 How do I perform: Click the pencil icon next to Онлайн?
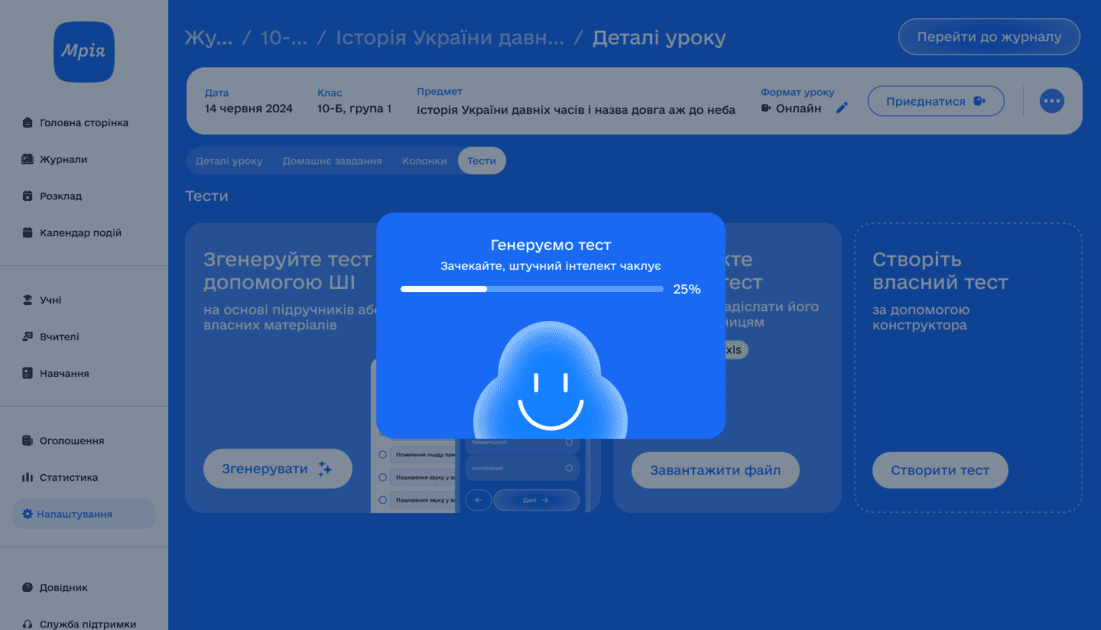click(x=842, y=108)
